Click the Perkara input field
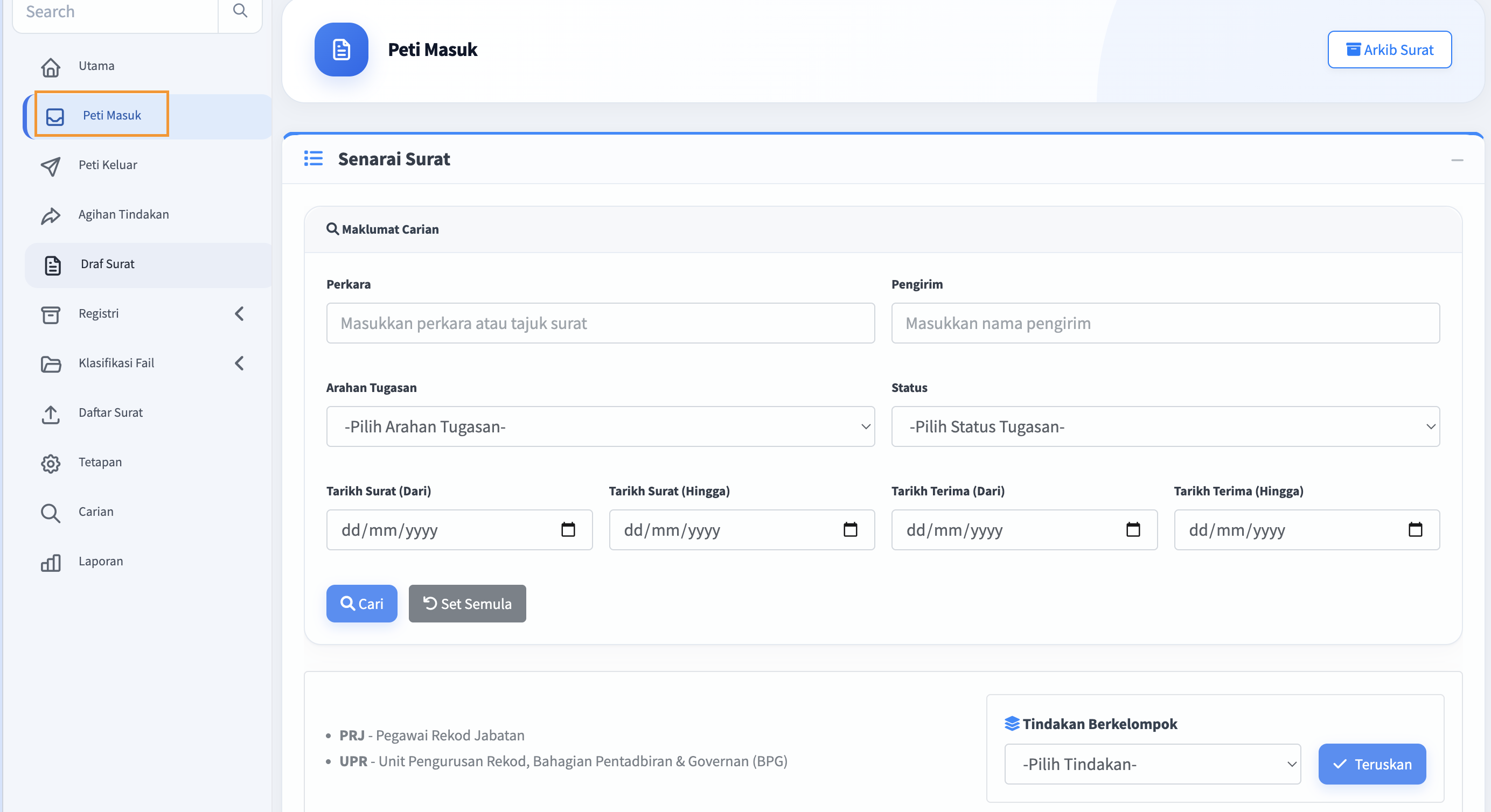 pos(600,323)
